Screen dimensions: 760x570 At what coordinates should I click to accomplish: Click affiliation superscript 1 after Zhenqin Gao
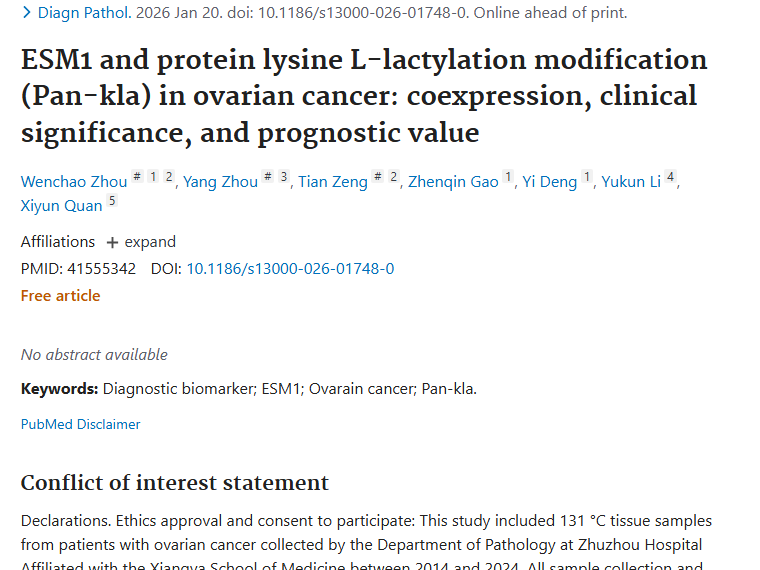[508, 177]
